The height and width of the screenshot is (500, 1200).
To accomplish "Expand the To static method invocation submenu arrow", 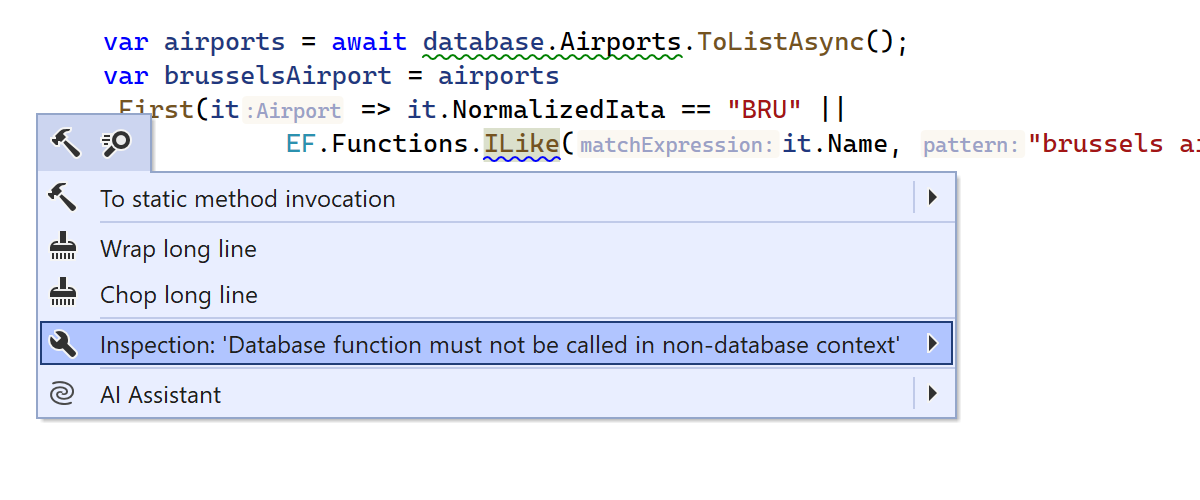I will 932,198.
